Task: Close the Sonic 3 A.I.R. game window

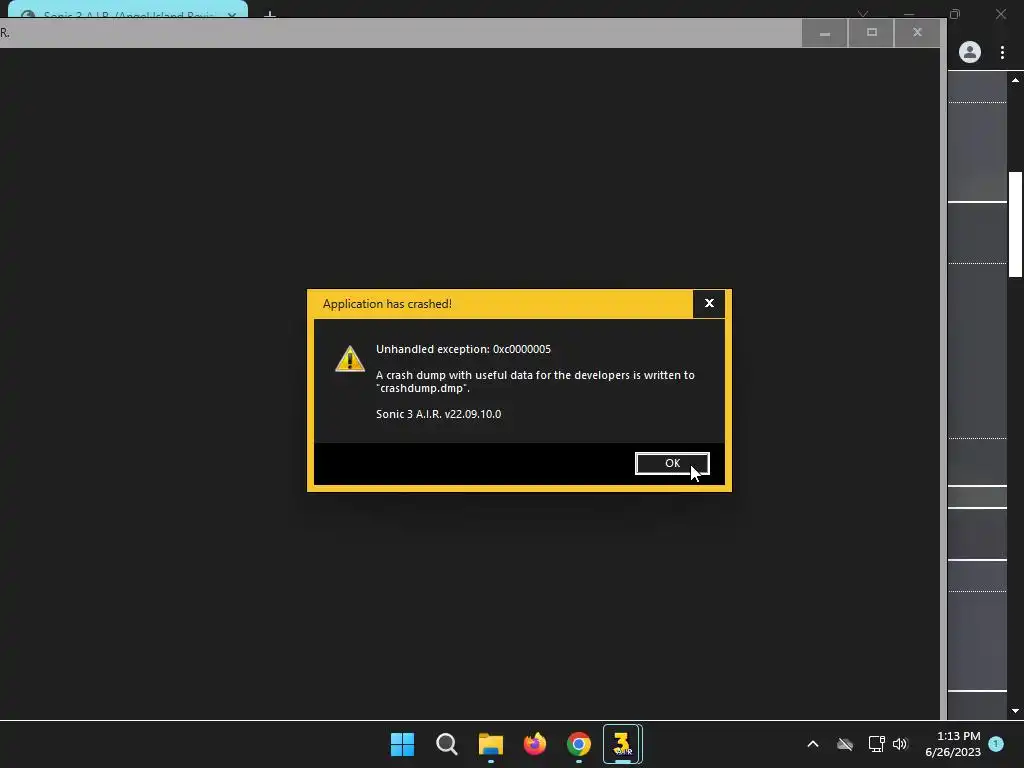Action: click(917, 33)
